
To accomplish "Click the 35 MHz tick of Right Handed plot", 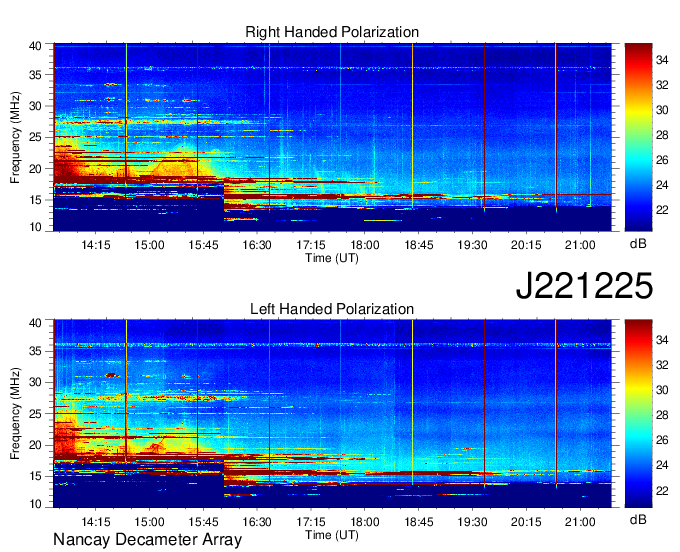I will [35, 75].
